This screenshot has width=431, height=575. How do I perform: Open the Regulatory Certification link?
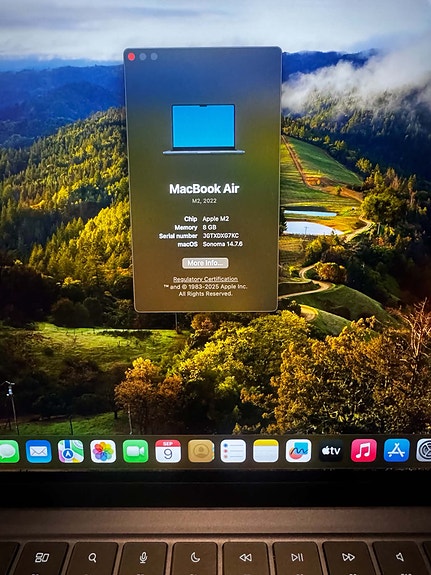coord(205,279)
